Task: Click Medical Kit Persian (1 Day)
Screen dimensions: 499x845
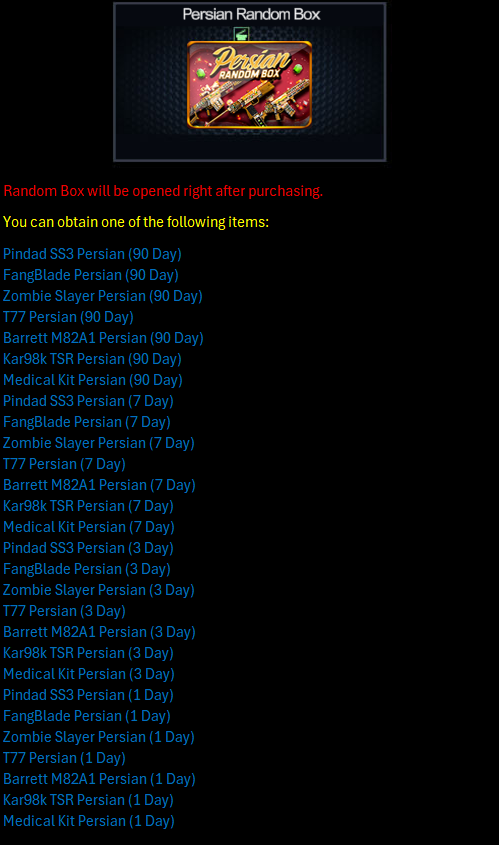Action: click(89, 821)
